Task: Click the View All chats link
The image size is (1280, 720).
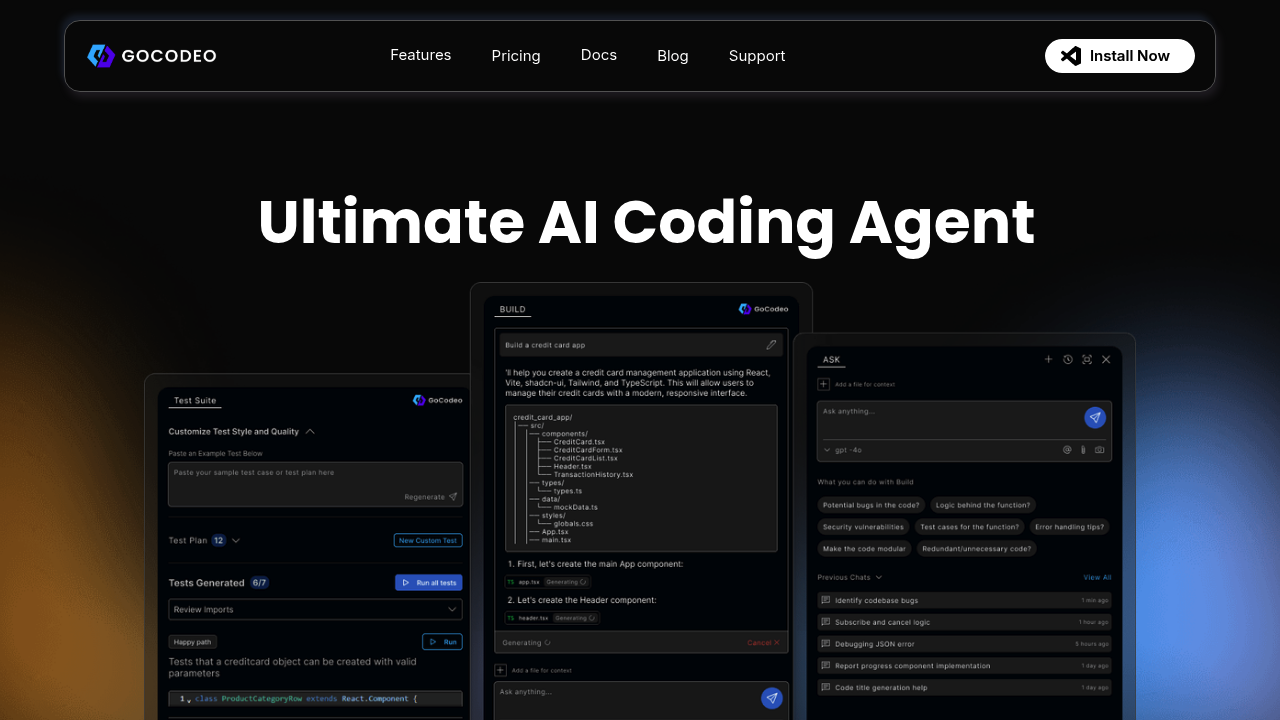Action: (x=1097, y=577)
